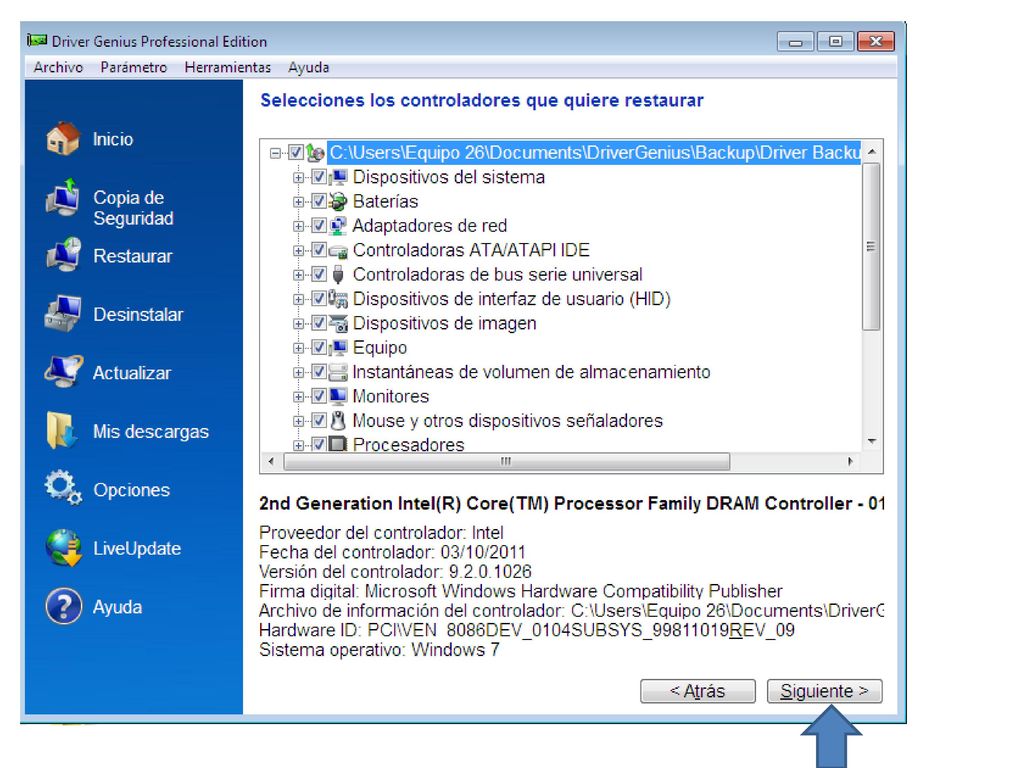Click the Actualizar monitor icon
Image resolution: width=1024 pixels, height=768 pixels.
(x=63, y=372)
